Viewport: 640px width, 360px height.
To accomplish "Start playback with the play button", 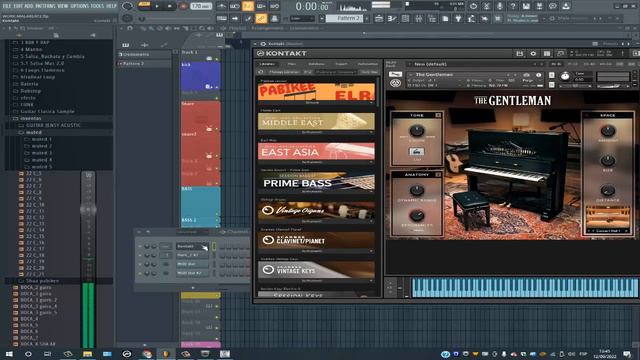I will [x=157, y=6].
